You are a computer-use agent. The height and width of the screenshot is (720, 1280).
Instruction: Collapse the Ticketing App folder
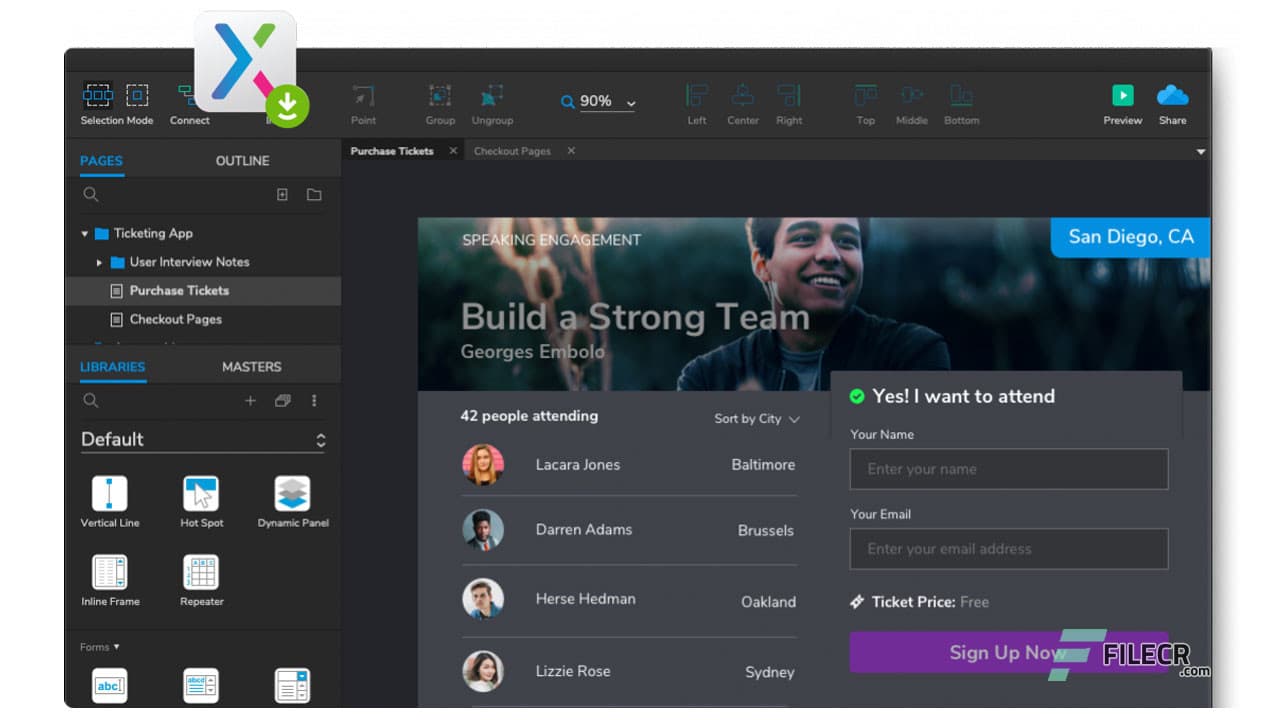[x=85, y=233]
